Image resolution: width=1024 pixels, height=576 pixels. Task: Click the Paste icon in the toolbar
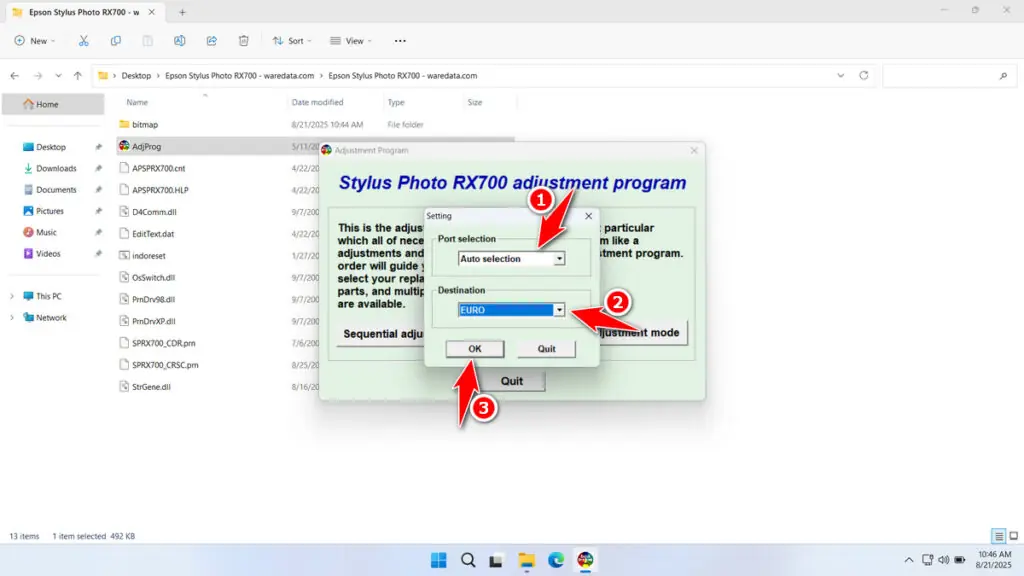pos(147,40)
